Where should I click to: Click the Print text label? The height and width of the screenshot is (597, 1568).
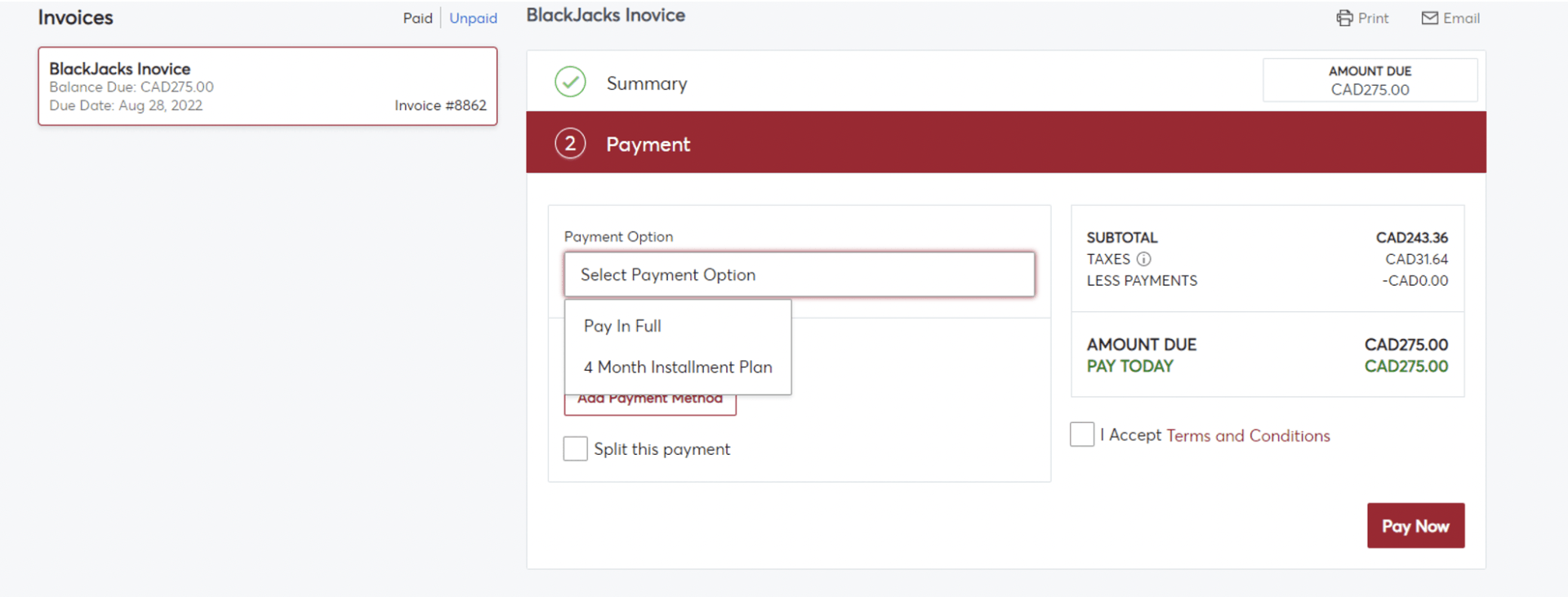1373,18
